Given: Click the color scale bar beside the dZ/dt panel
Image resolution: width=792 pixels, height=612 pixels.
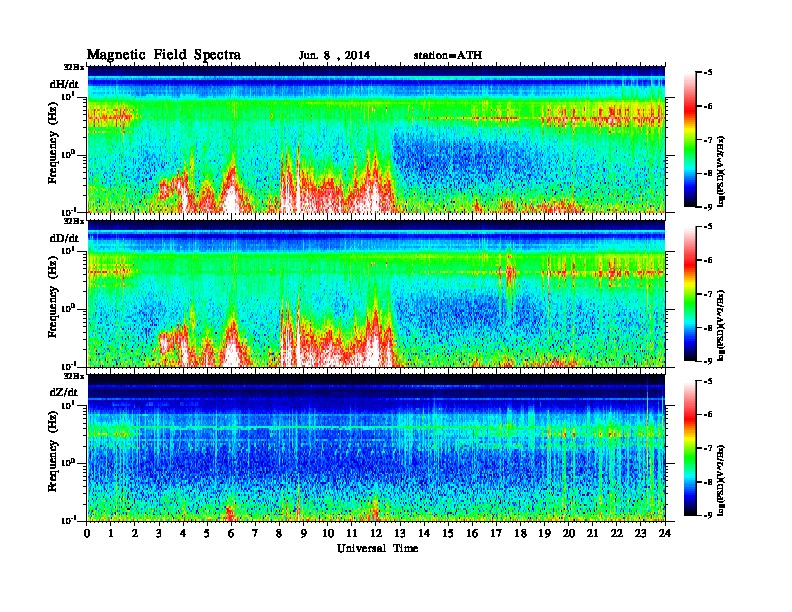Looking at the screenshot, I should coord(690,447).
